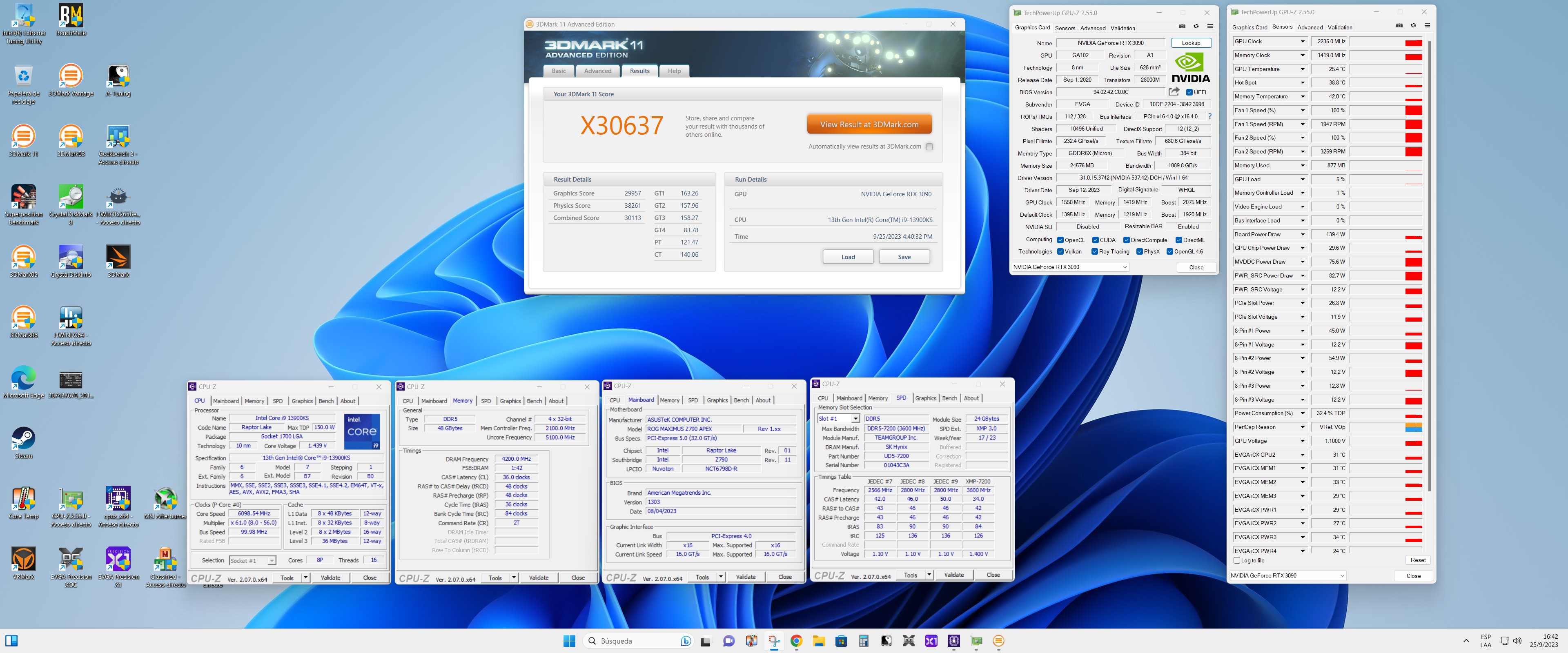
Task: Open 3DMark Vantage desktop shortcut
Action: coord(71,80)
